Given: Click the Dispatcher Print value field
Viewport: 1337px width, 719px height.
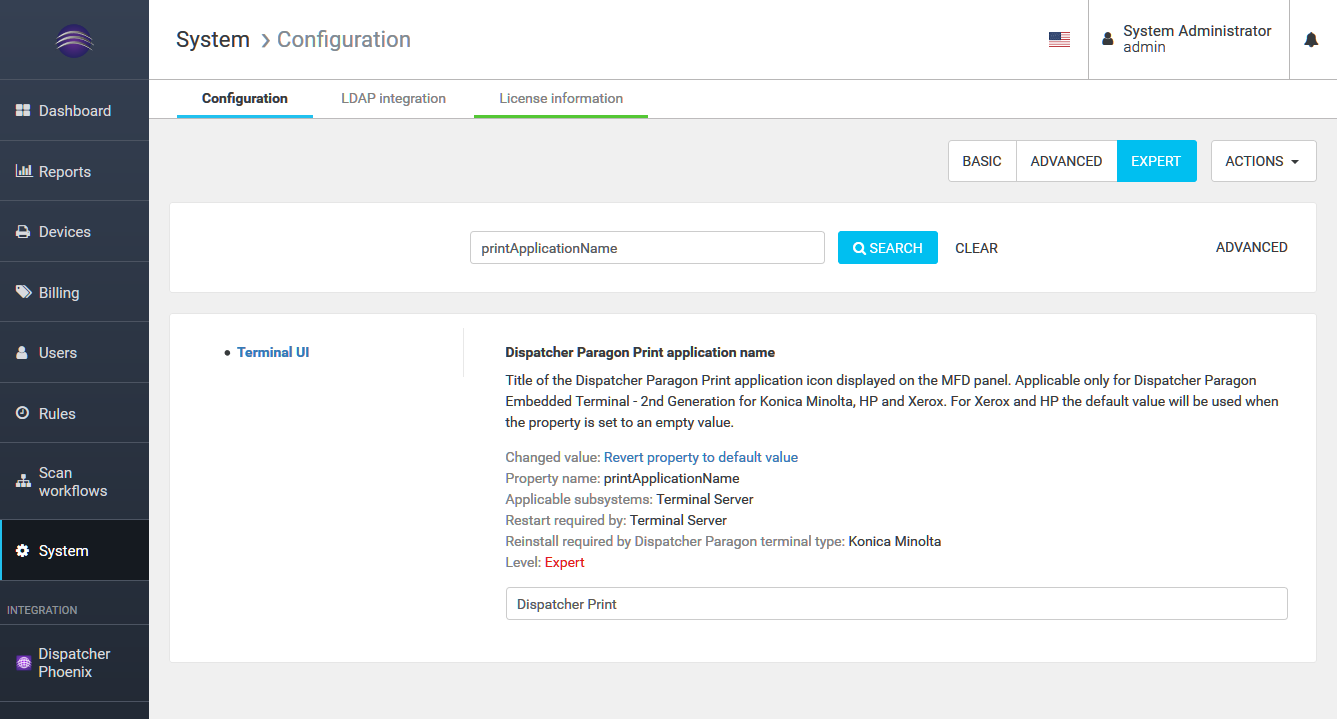Looking at the screenshot, I should tap(896, 604).
